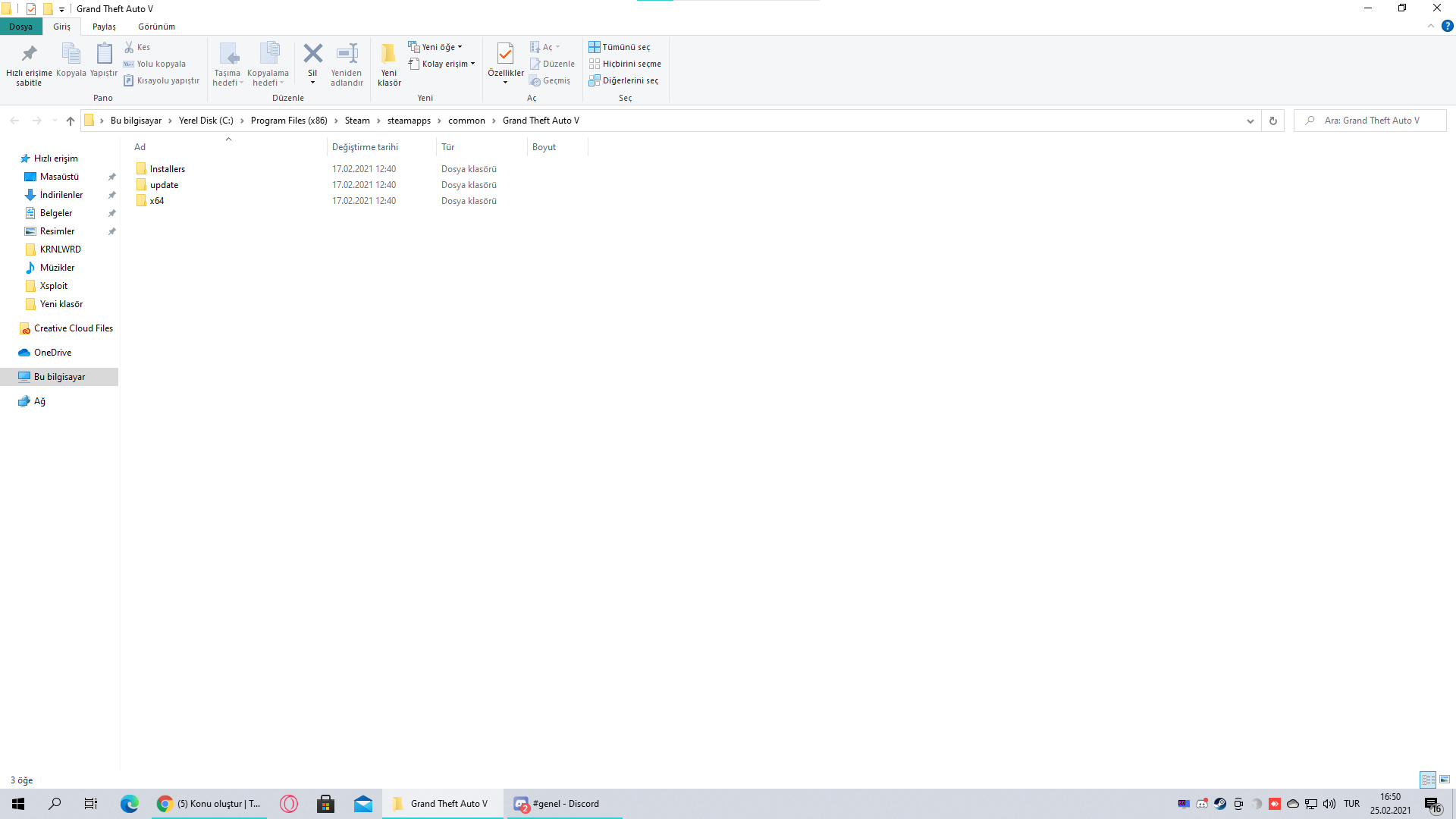Click the Sil (delete) X icon
This screenshot has width=1456, height=819.
point(312,54)
